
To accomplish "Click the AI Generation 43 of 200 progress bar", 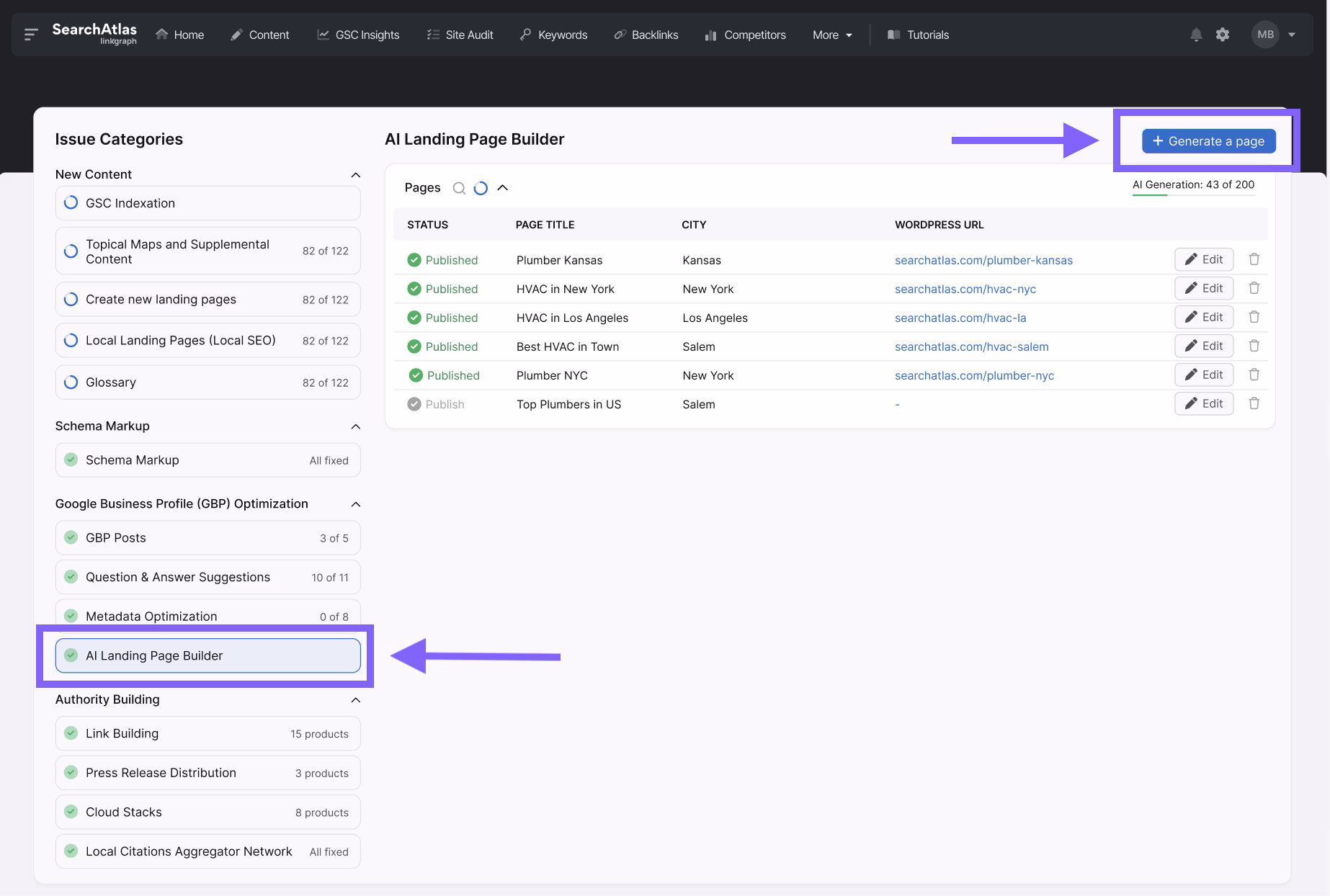I will coord(1193,195).
